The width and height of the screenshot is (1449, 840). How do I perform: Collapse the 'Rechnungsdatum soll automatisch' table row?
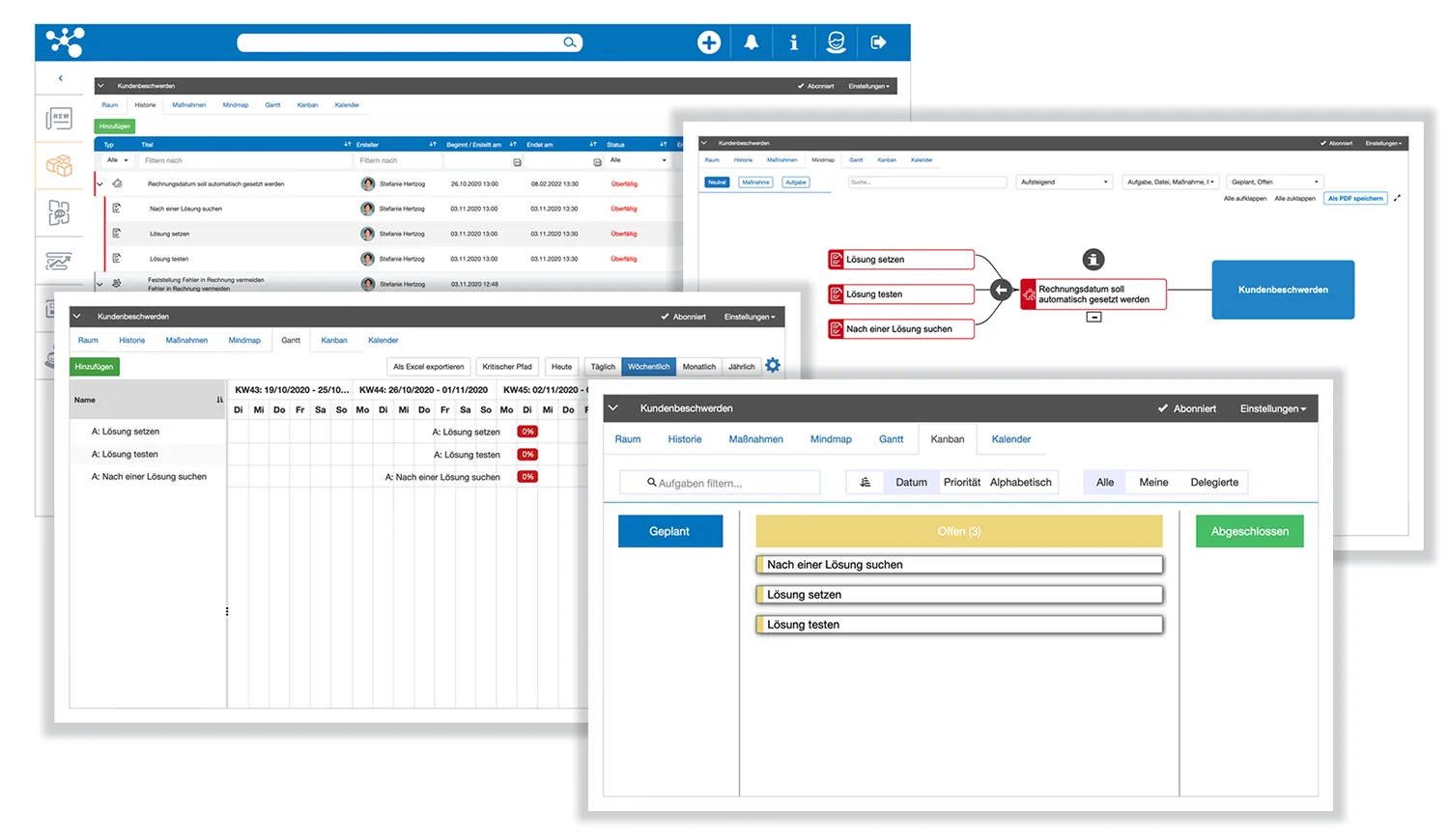point(99,183)
